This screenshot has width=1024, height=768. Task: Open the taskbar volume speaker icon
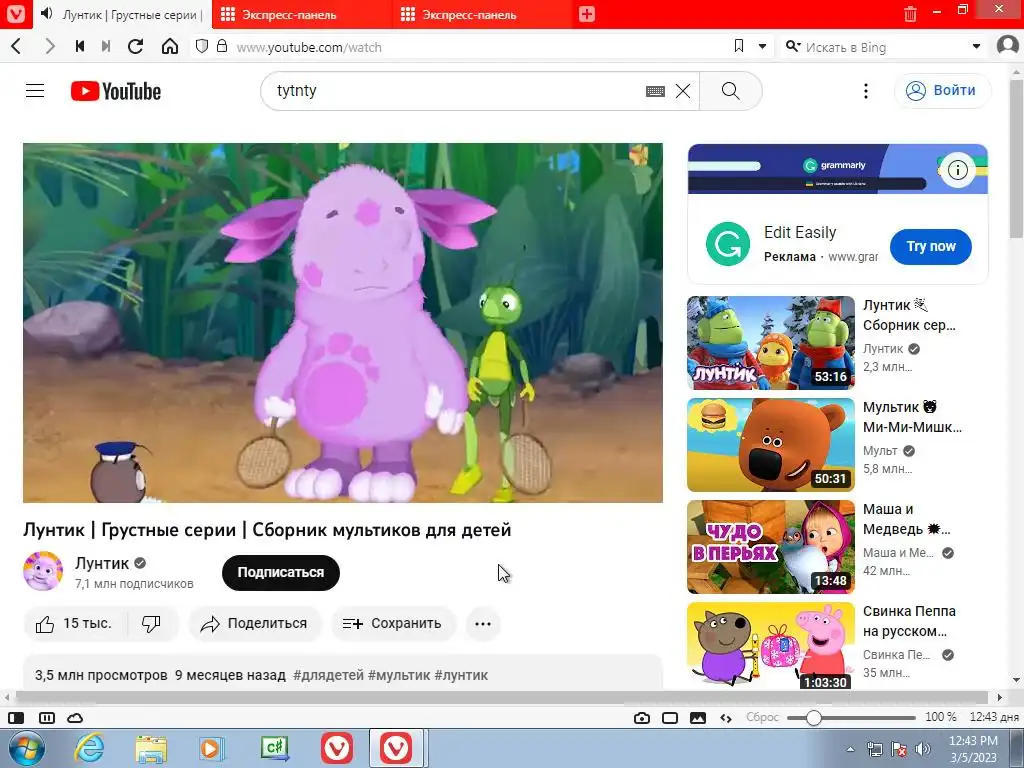pyautogui.click(x=922, y=749)
